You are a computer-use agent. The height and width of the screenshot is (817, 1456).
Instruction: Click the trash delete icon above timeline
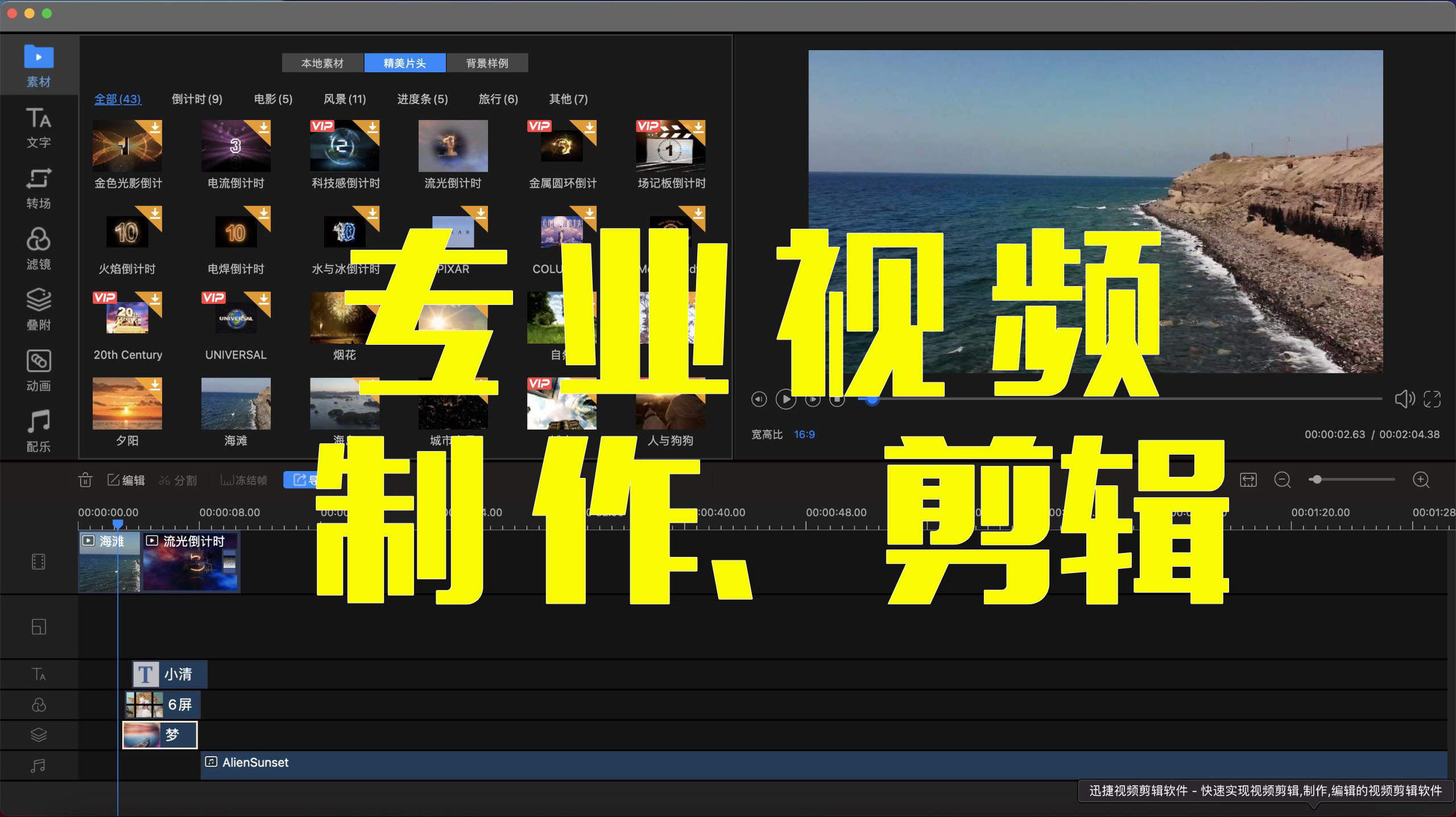point(85,480)
